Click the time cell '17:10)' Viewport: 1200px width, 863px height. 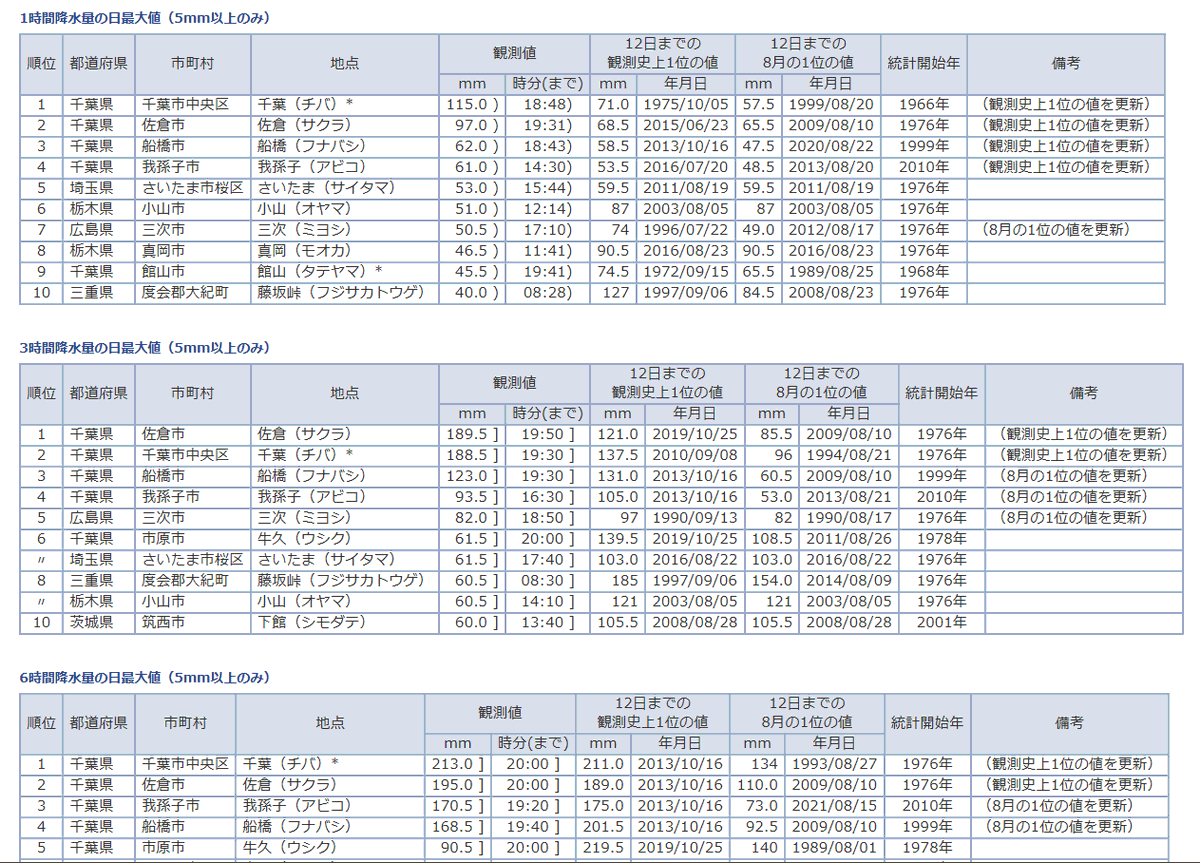point(550,230)
